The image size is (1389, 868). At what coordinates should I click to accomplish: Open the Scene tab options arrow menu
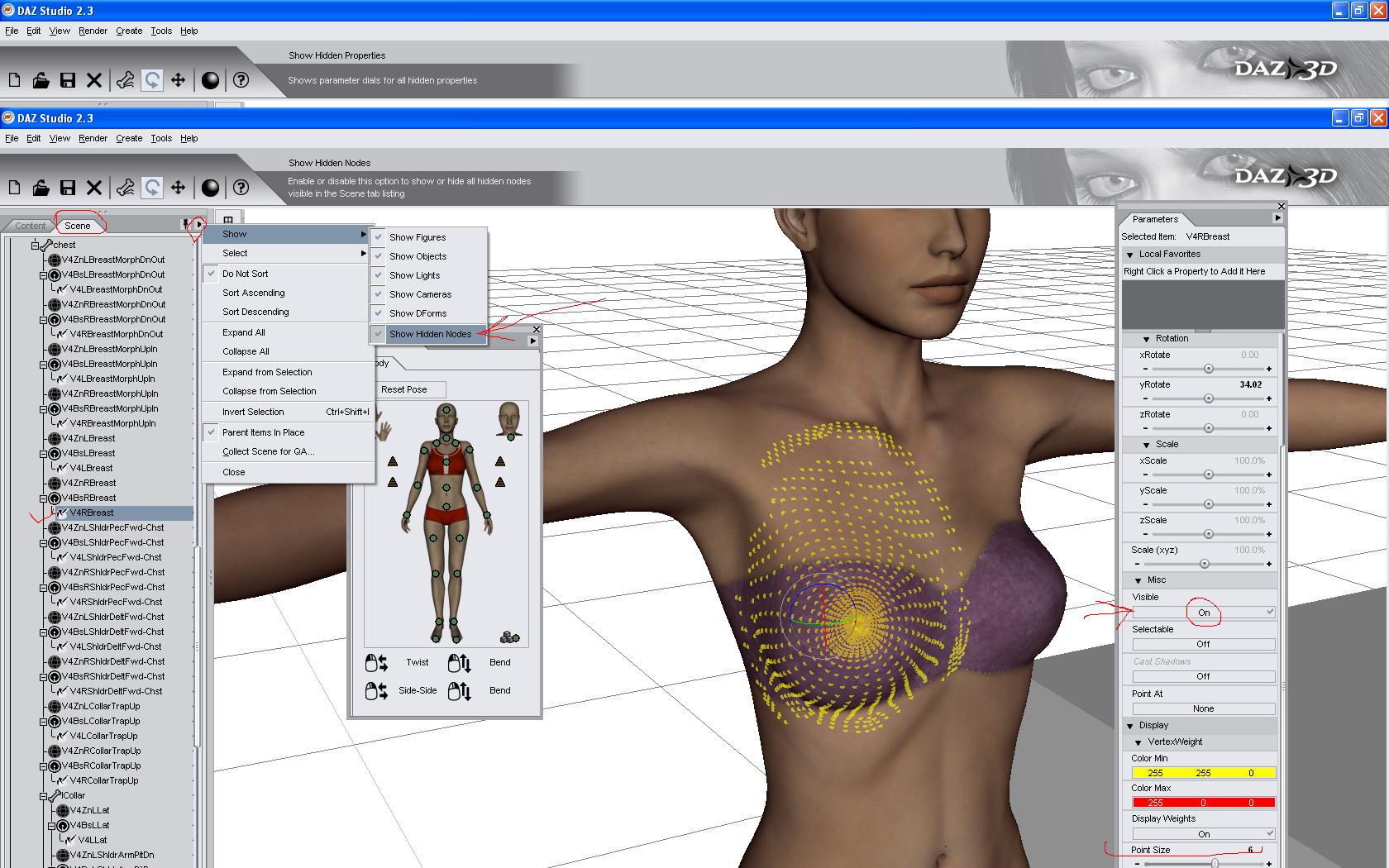pyautogui.click(x=198, y=224)
